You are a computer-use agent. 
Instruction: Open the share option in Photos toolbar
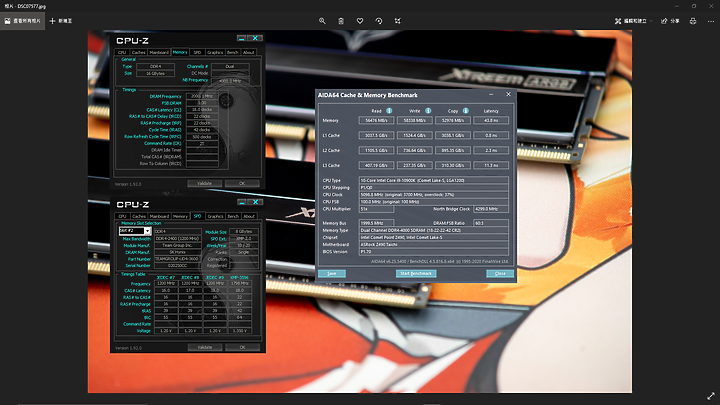(x=670, y=21)
